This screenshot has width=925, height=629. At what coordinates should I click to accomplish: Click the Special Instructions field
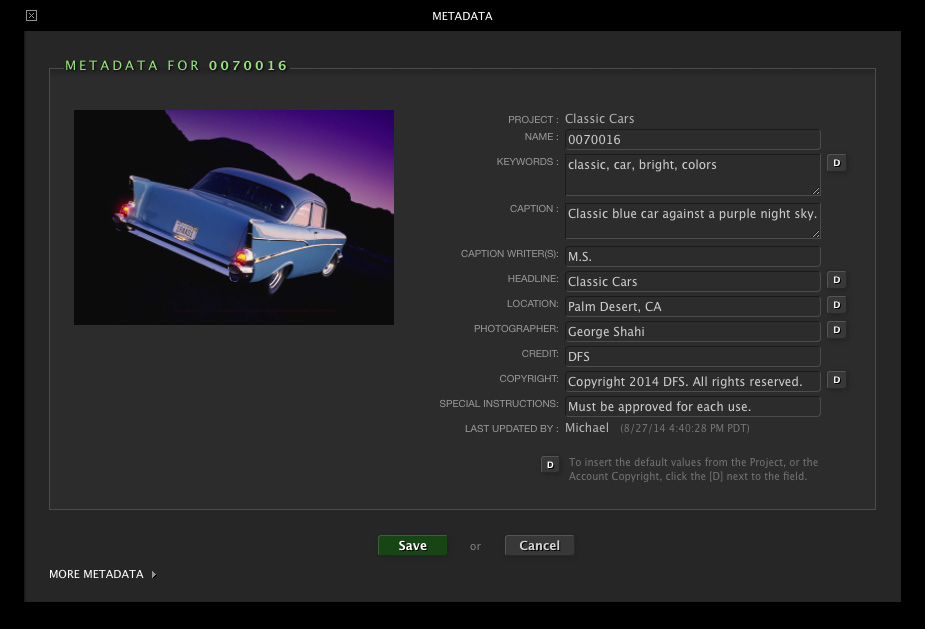(692, 407)
